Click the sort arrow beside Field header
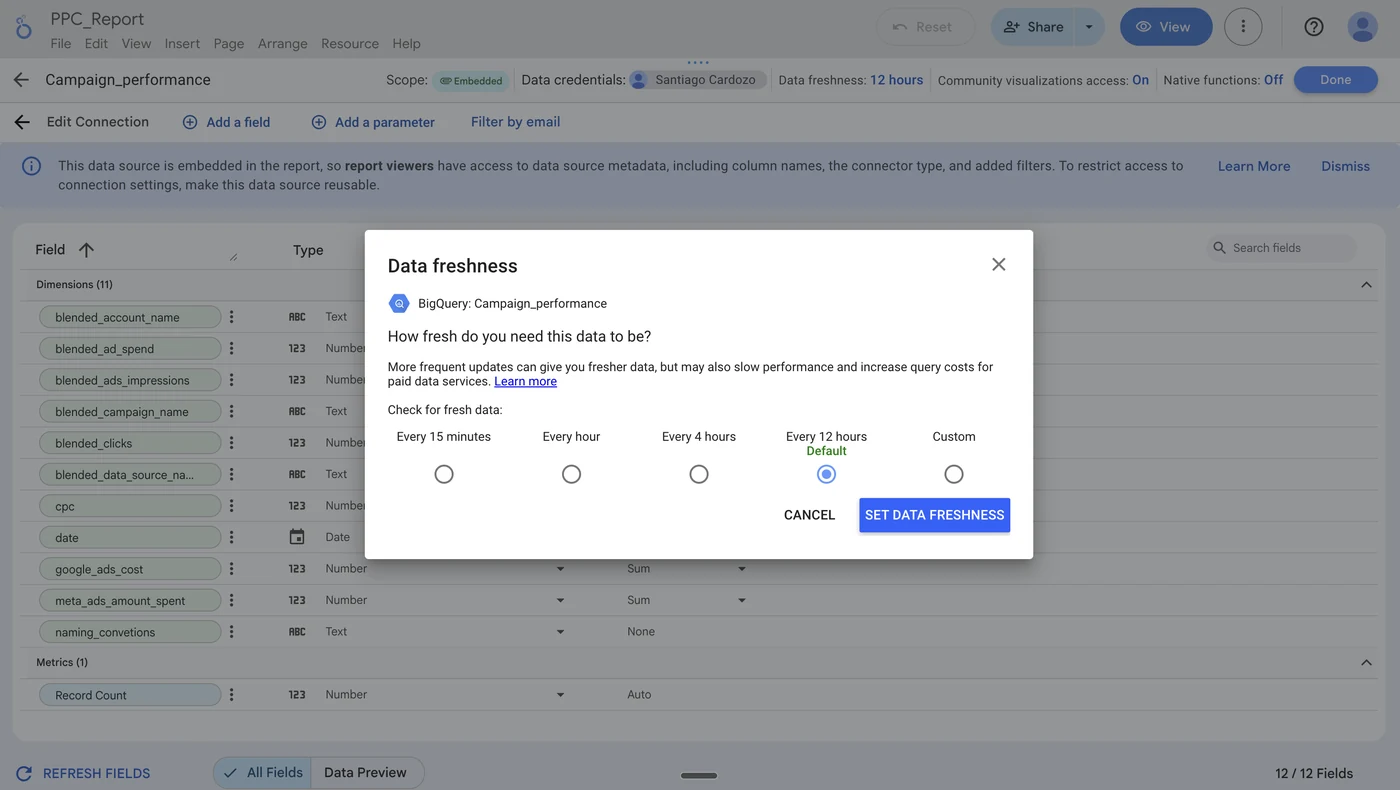This screenshot has height=790, width=1400. tap(86, 249)
